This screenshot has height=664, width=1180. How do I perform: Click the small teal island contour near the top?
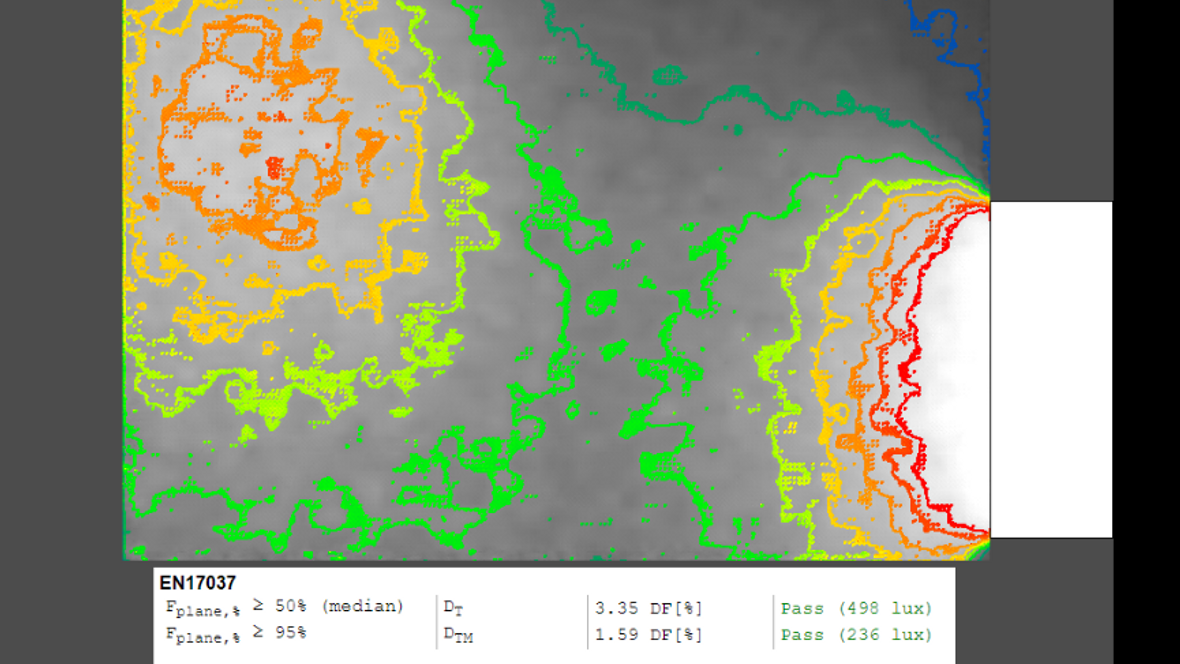666,75
